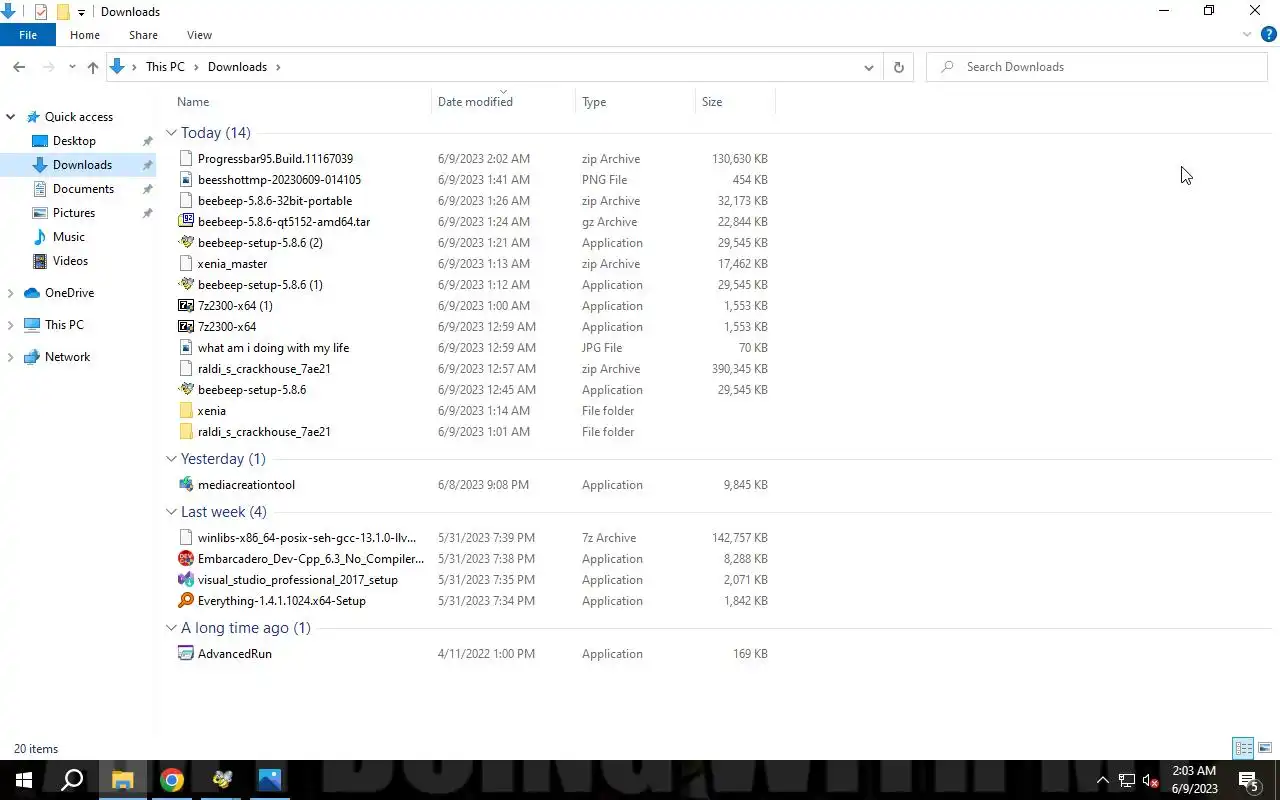Collapse the Quick access tree node
The height and width of the screenshot is (800, 1280).
click(x=11, y=117)
